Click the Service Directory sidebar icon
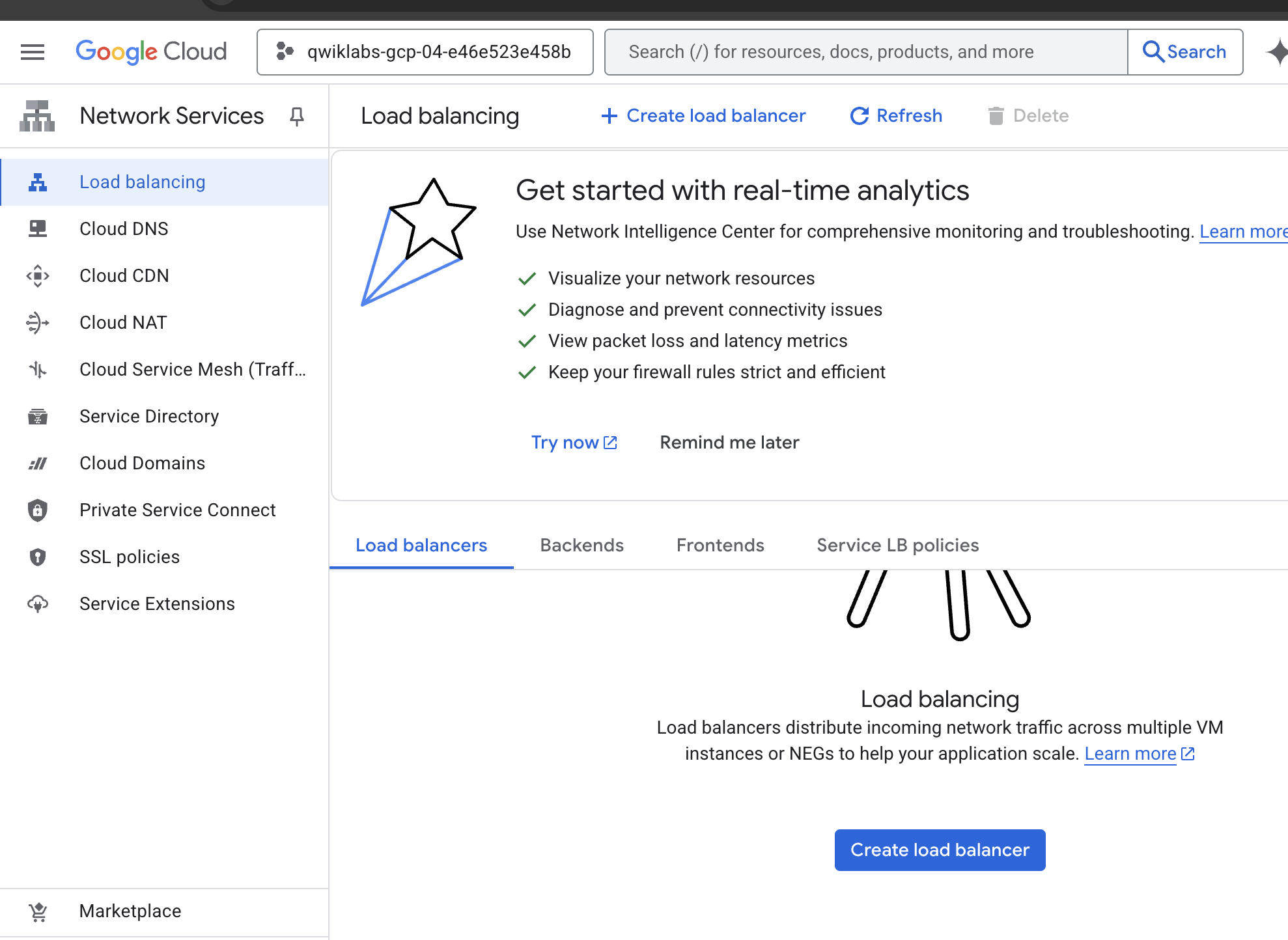 click(x=38, y=417)
